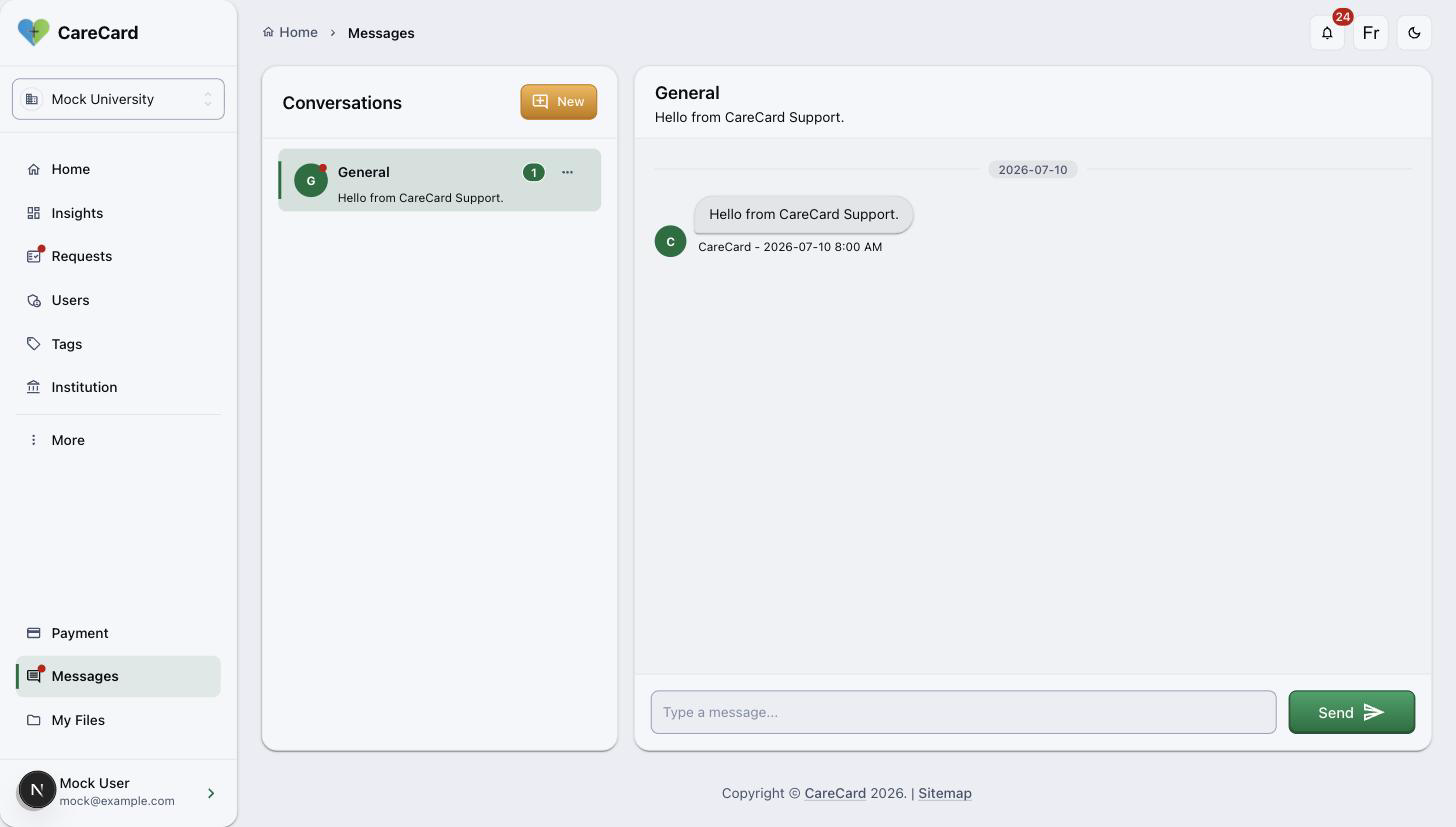Open Institution in the sidebar
Viewport: 1456px width, 827px height.
click(x=118, y=387)
